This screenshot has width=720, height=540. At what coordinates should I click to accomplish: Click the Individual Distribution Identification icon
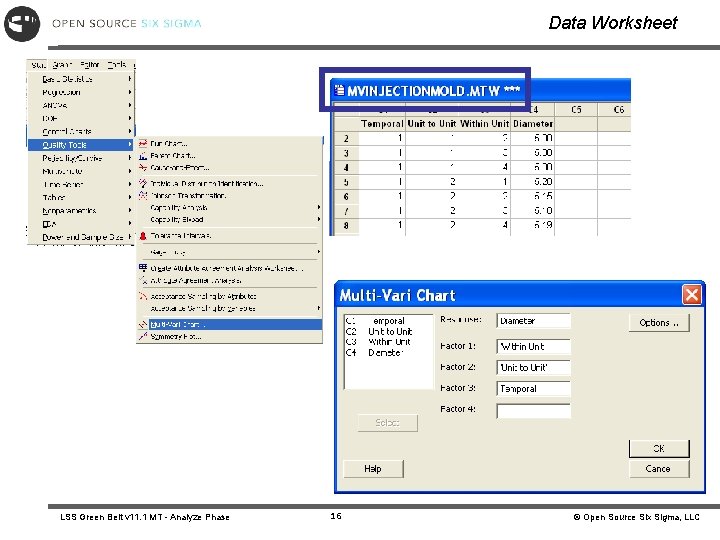(143, 183)
